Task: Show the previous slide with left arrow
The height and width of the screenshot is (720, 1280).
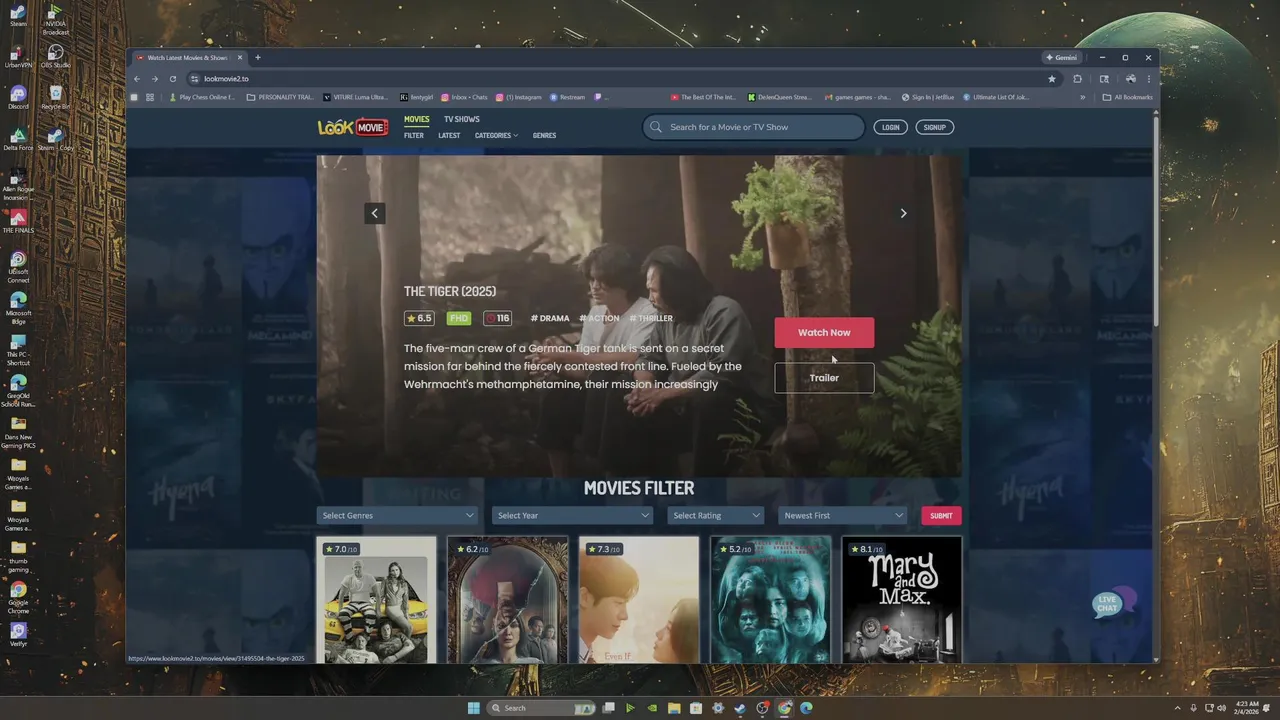Action: [375, 213]
